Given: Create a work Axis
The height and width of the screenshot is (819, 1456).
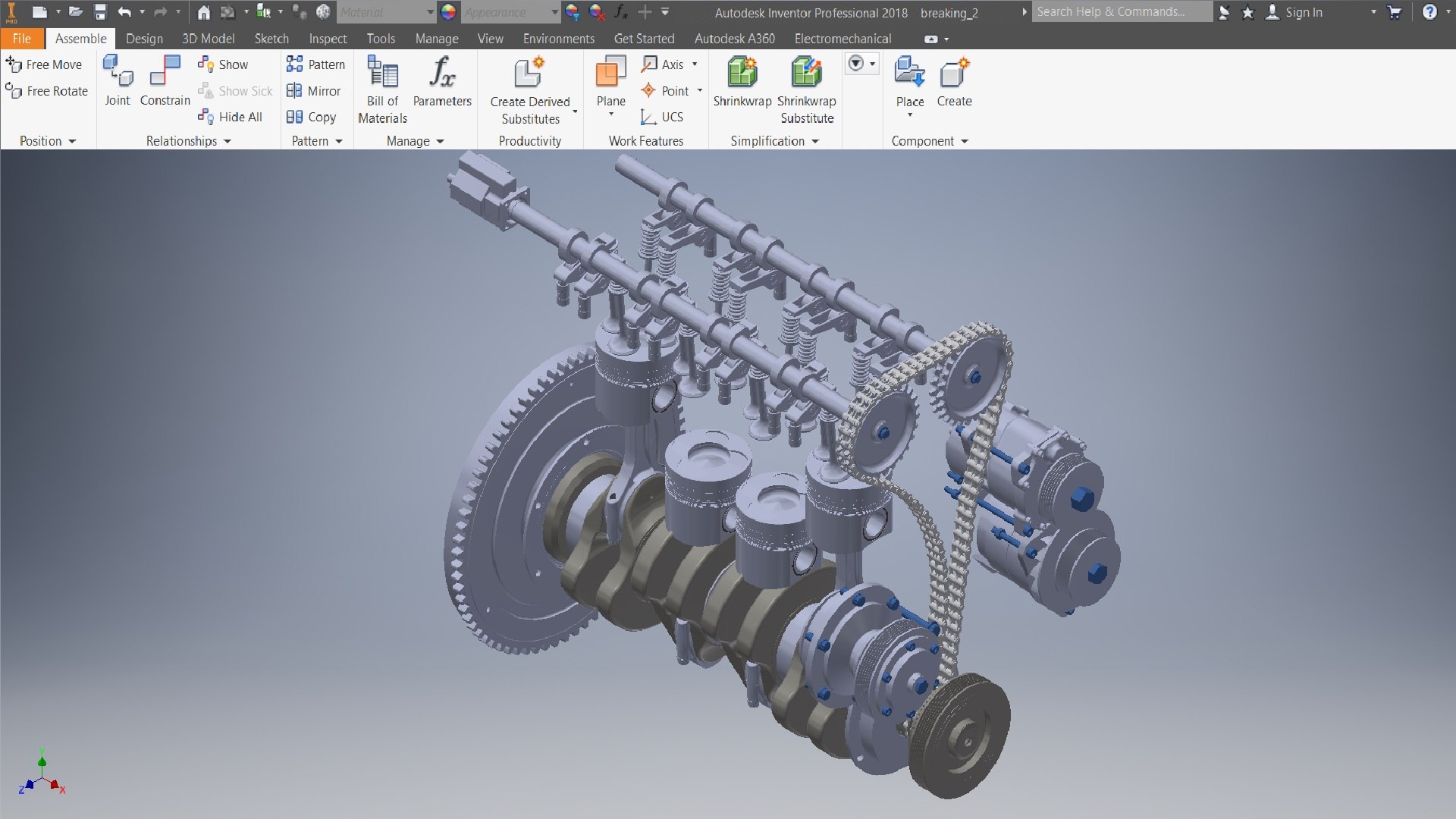Looking at the screenshot, I should [x=663, y=64].
